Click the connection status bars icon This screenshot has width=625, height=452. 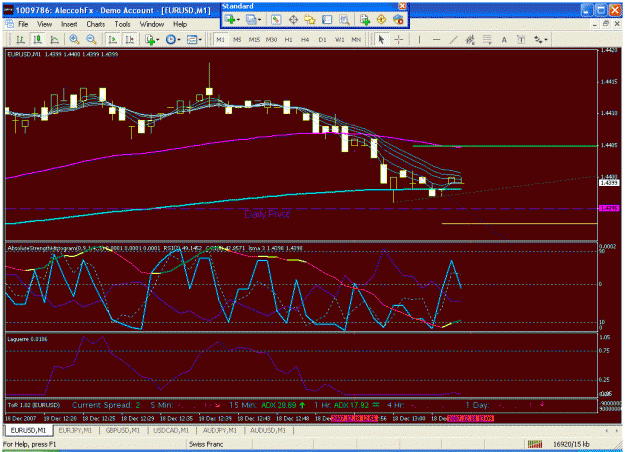click(535, 444)
